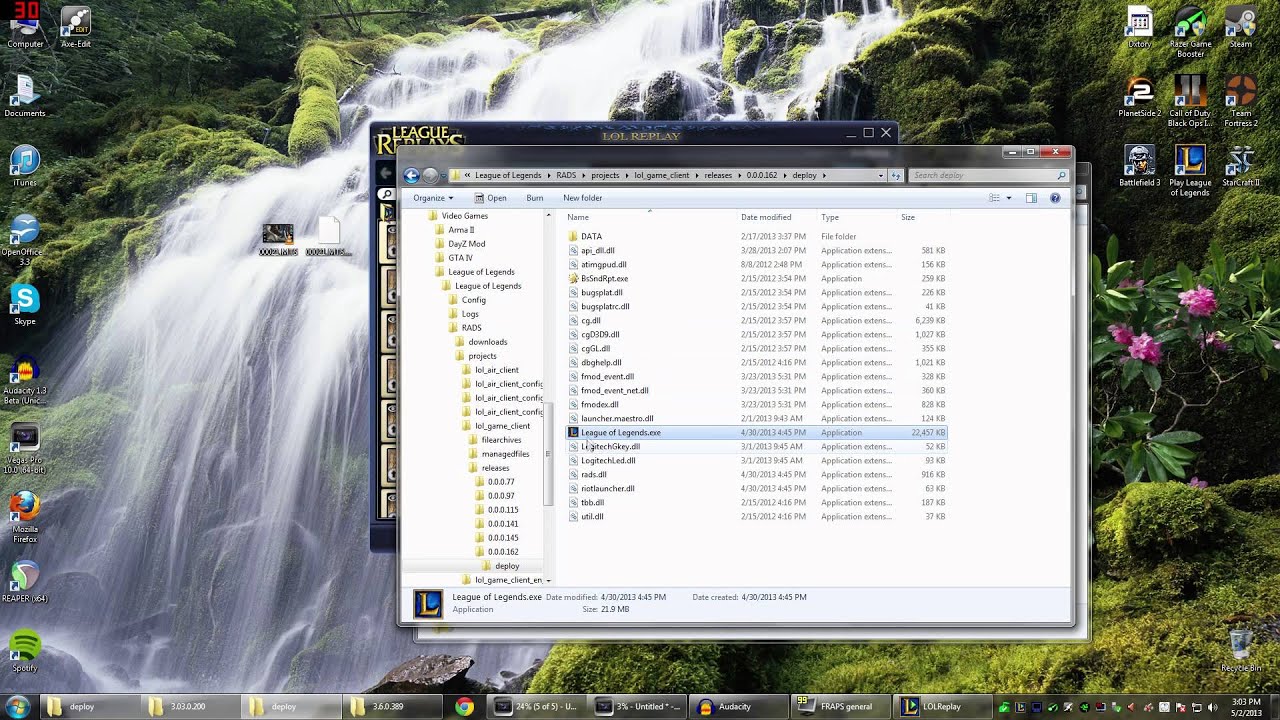Screen dimensions: 1280x720
Task: Select the DayZ Mod tree folder
Action: point(467,244)
